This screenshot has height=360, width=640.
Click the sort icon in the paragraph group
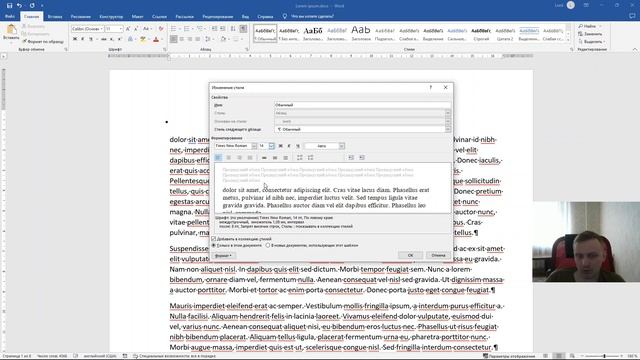click(233, 29)
